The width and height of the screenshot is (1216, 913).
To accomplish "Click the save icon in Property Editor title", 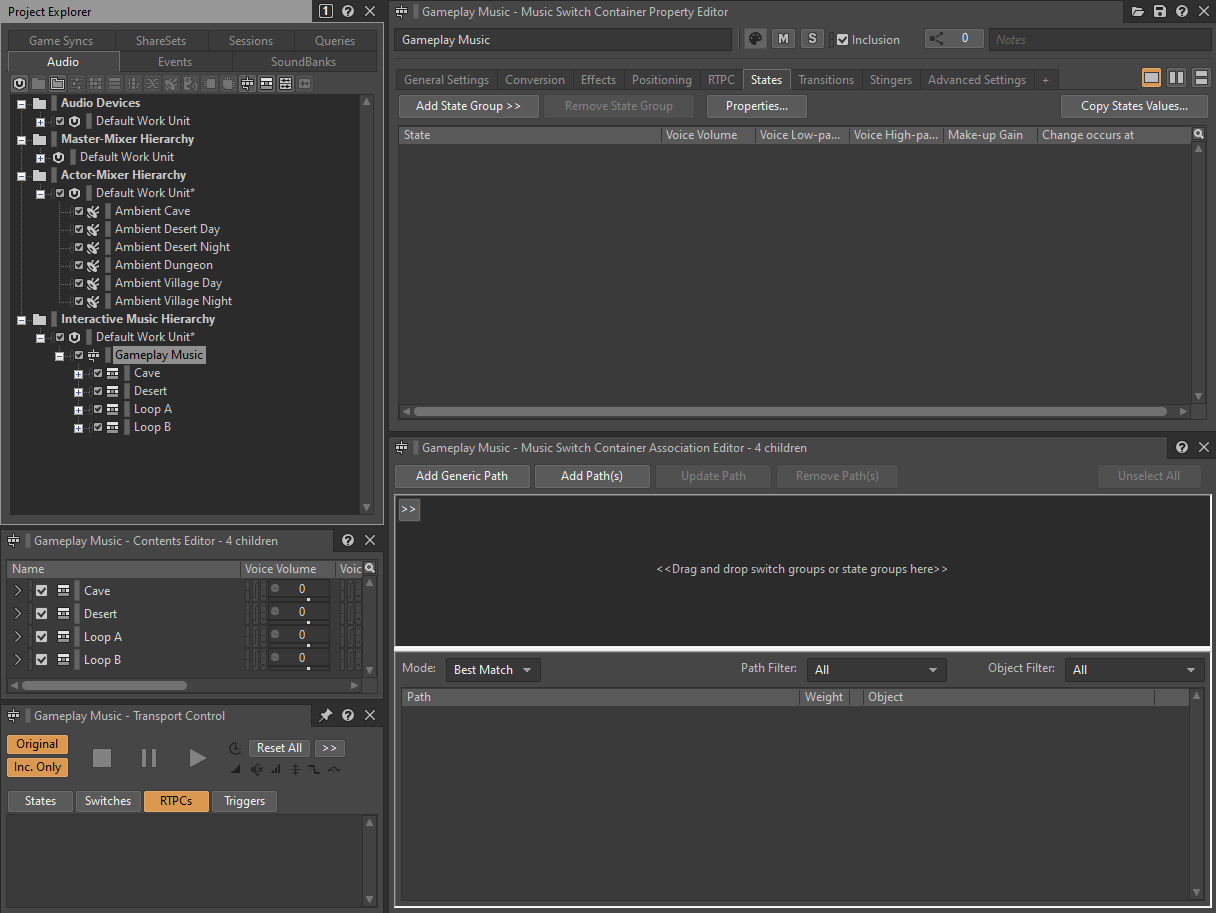I will (x=1160, y=11).
